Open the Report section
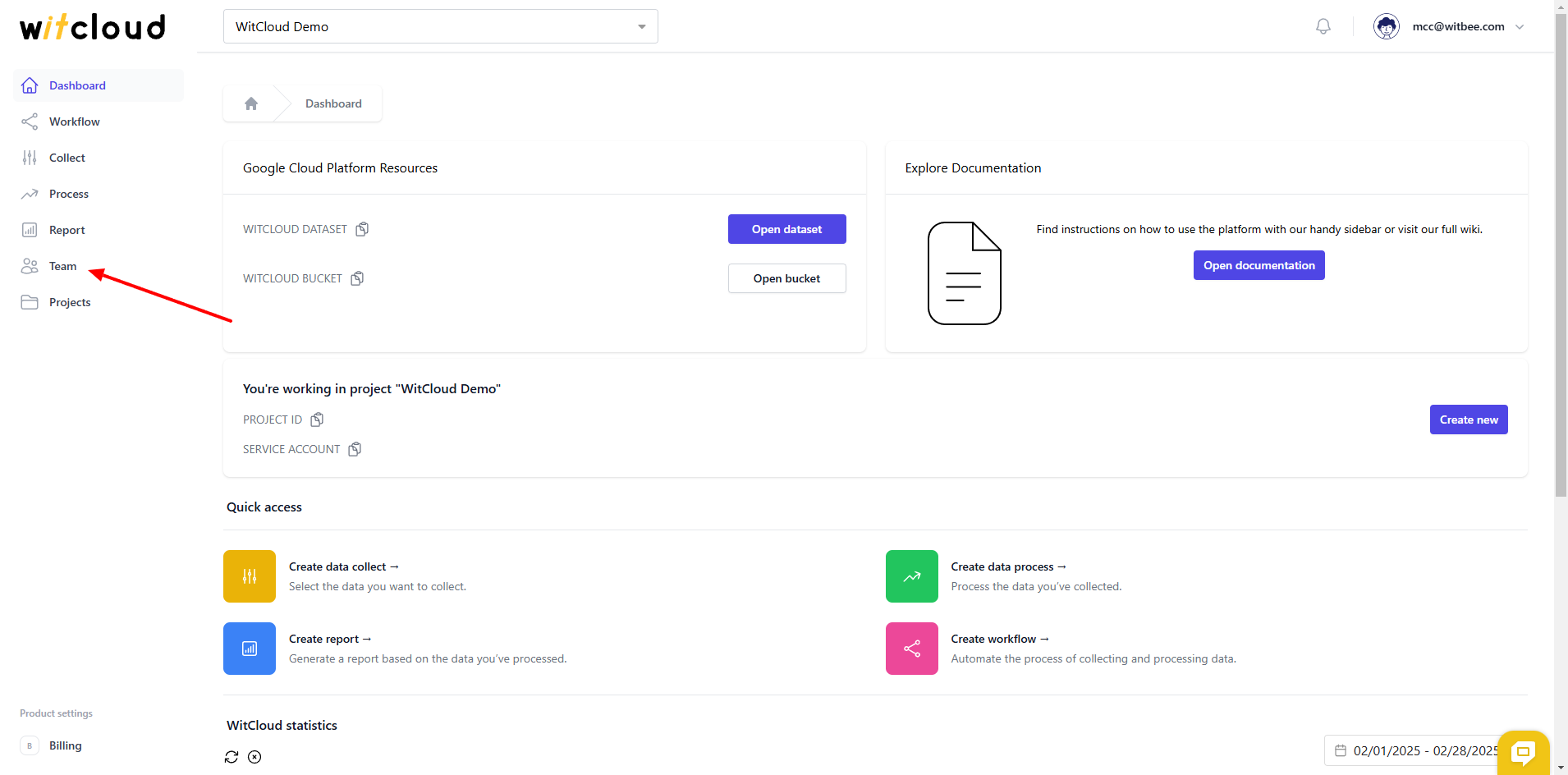Image resolution: width=1568 pixels, height=775 pixels. (99, 230)
